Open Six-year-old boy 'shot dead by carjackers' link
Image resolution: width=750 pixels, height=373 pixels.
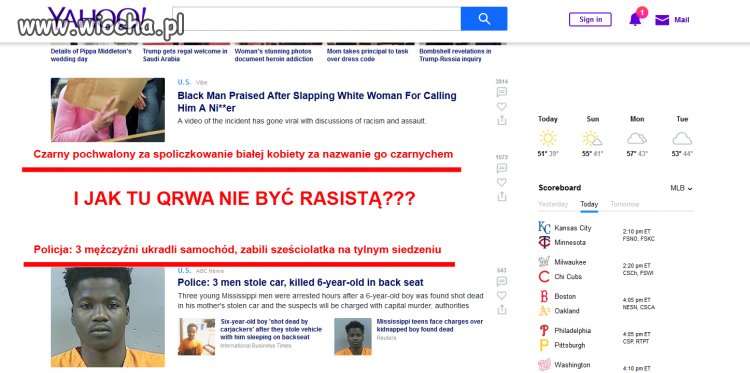click(271, 329)
